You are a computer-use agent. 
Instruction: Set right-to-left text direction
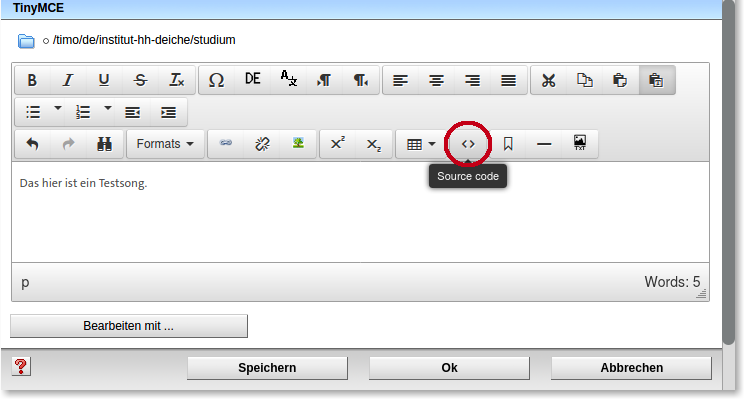coord(361,80)
